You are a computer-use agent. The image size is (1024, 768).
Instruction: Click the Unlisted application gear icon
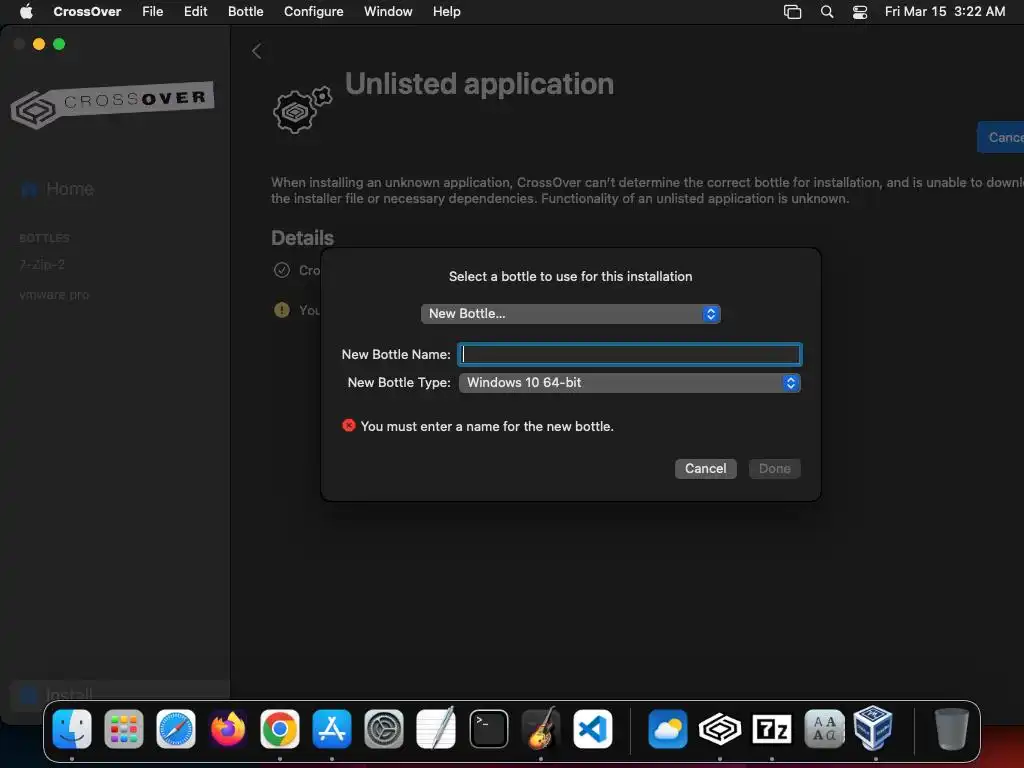coord(302,110)
